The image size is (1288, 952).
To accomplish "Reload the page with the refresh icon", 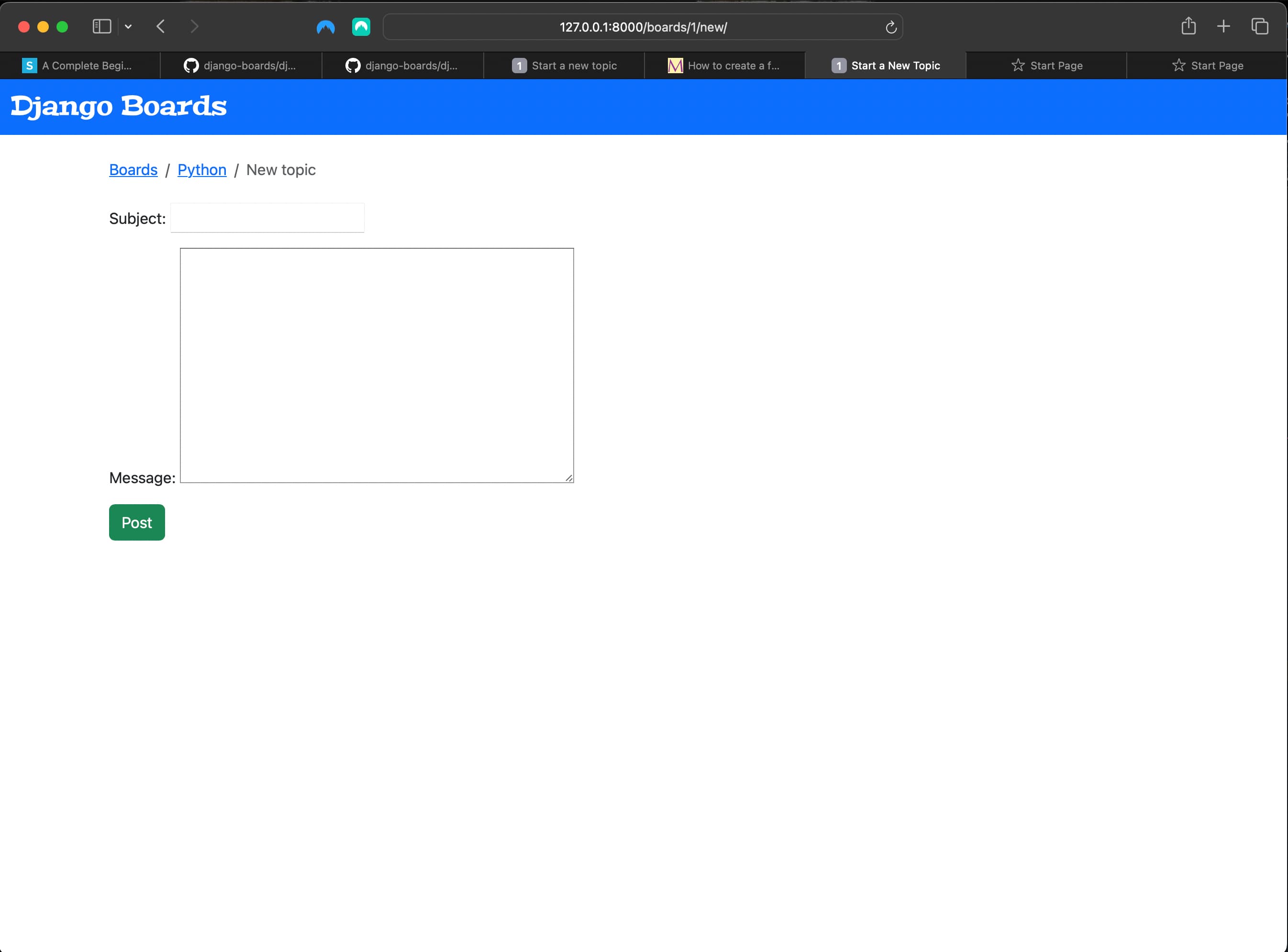I will [x=891, y=27].
